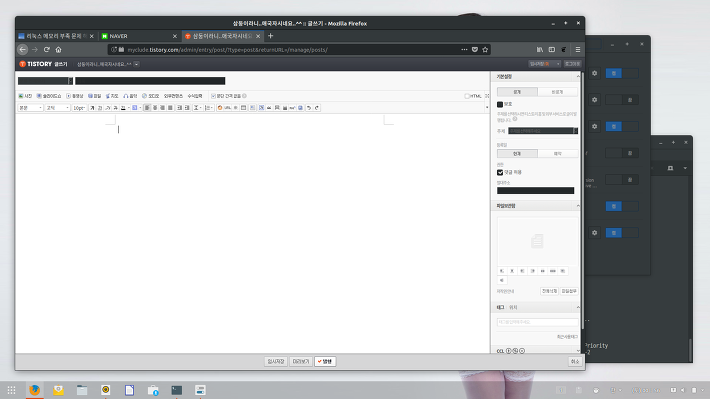Bookmark this page with the star icon

coord(485,49)
